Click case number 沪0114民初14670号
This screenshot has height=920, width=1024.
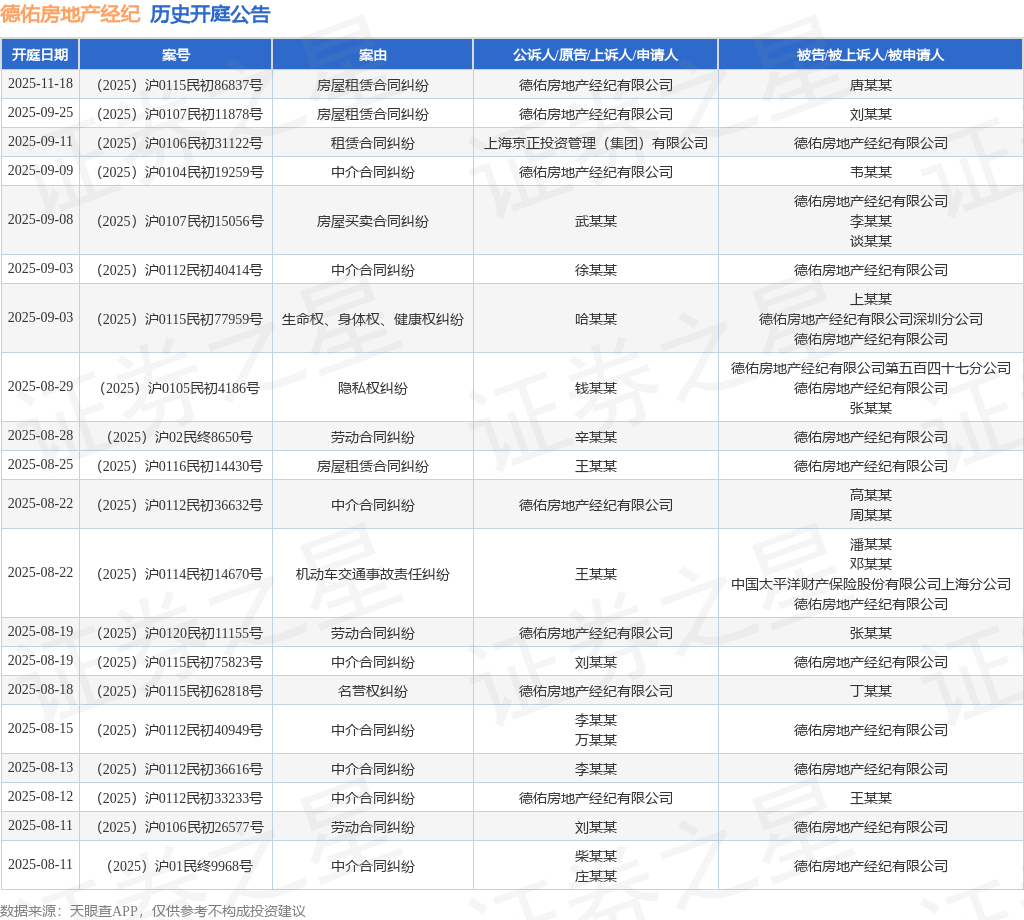pos(180,575)
